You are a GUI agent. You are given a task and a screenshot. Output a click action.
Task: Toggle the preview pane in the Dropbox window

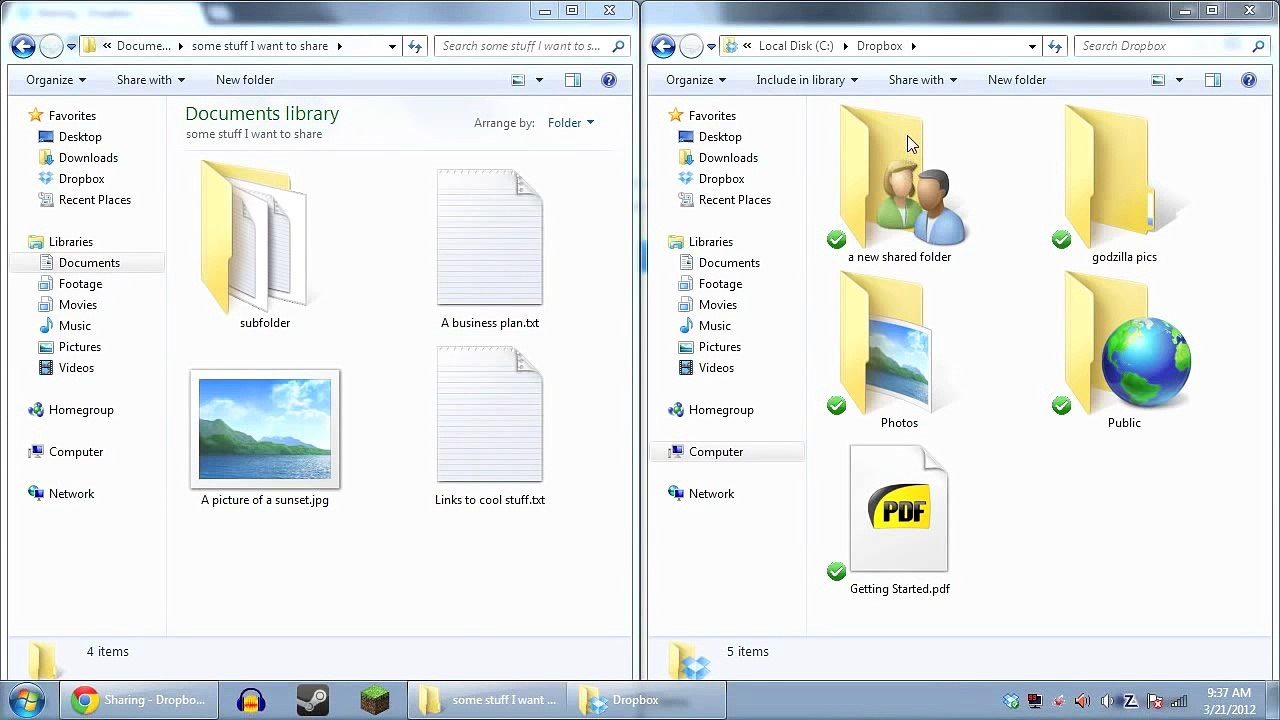[x=1212, y=80]
